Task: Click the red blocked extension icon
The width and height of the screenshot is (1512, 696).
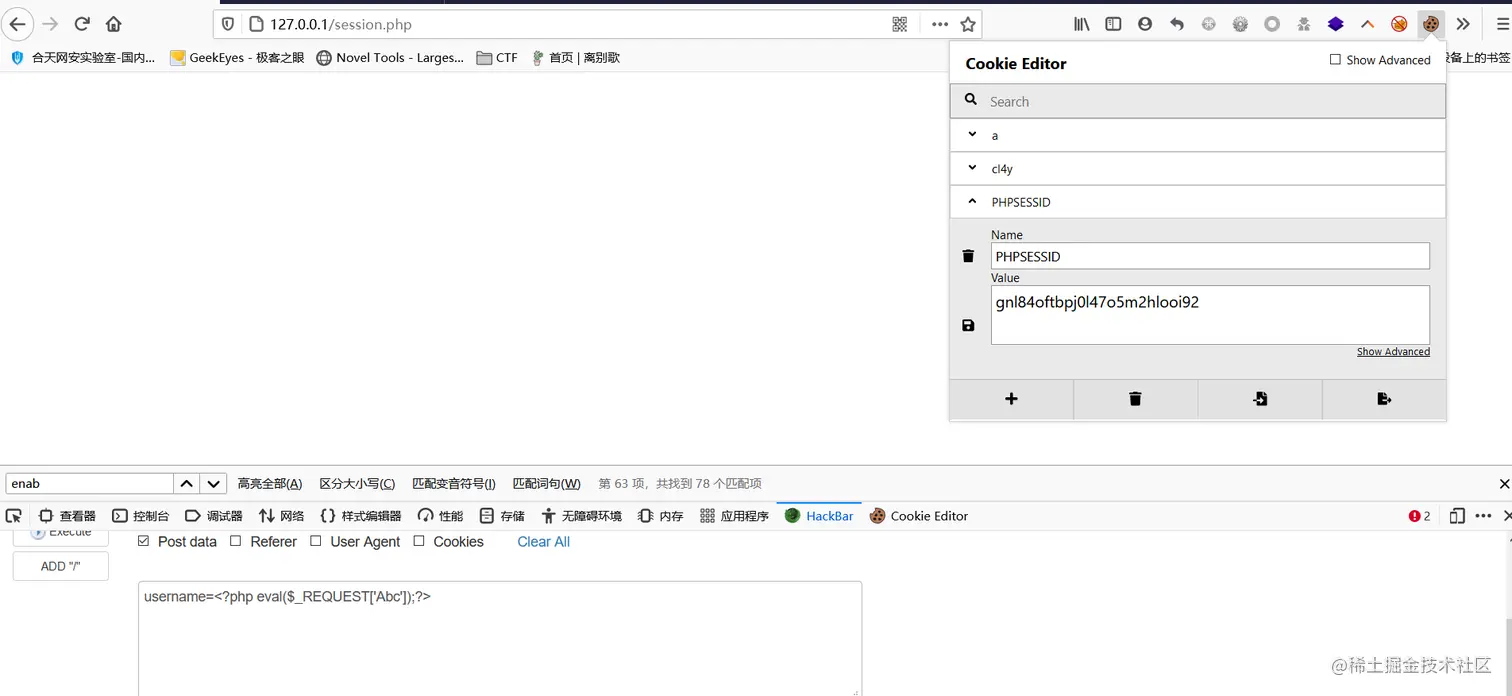Action: 1399,24
